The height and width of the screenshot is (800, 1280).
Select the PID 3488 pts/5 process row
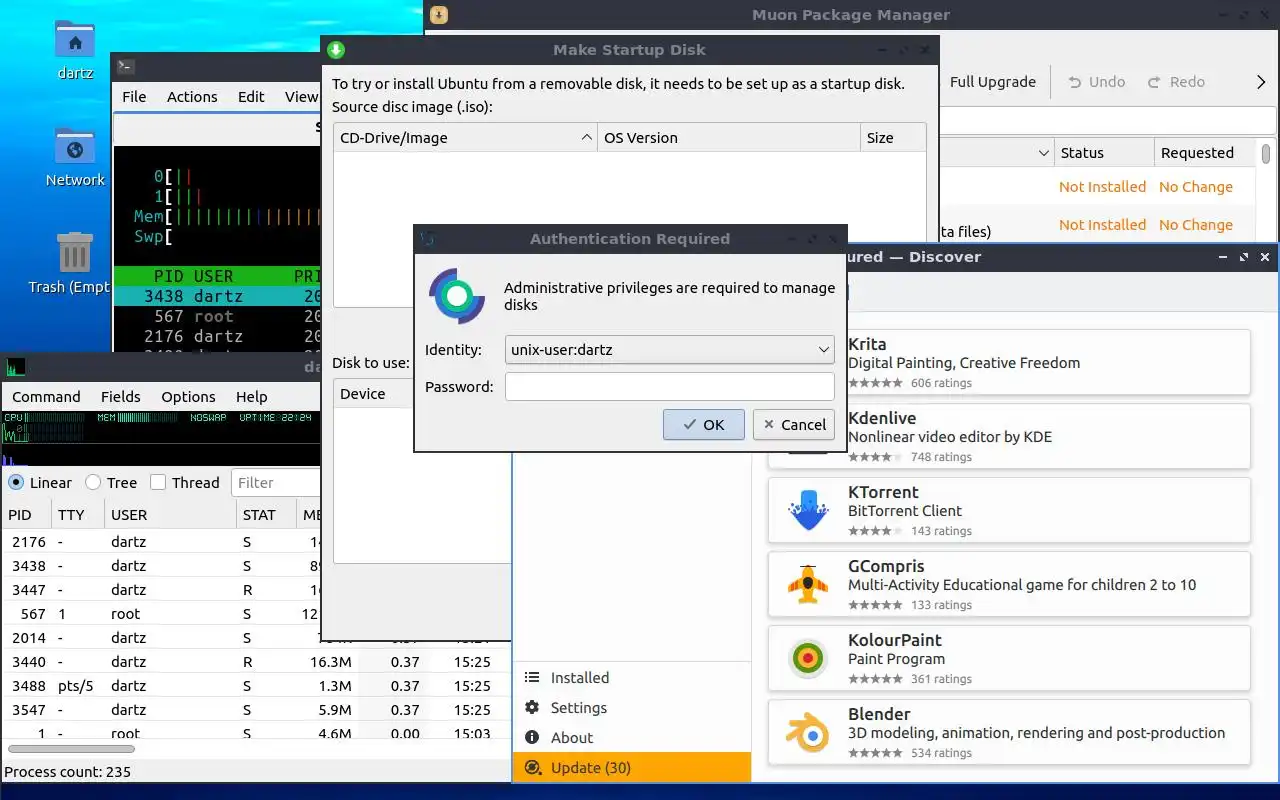pos(256,685)
